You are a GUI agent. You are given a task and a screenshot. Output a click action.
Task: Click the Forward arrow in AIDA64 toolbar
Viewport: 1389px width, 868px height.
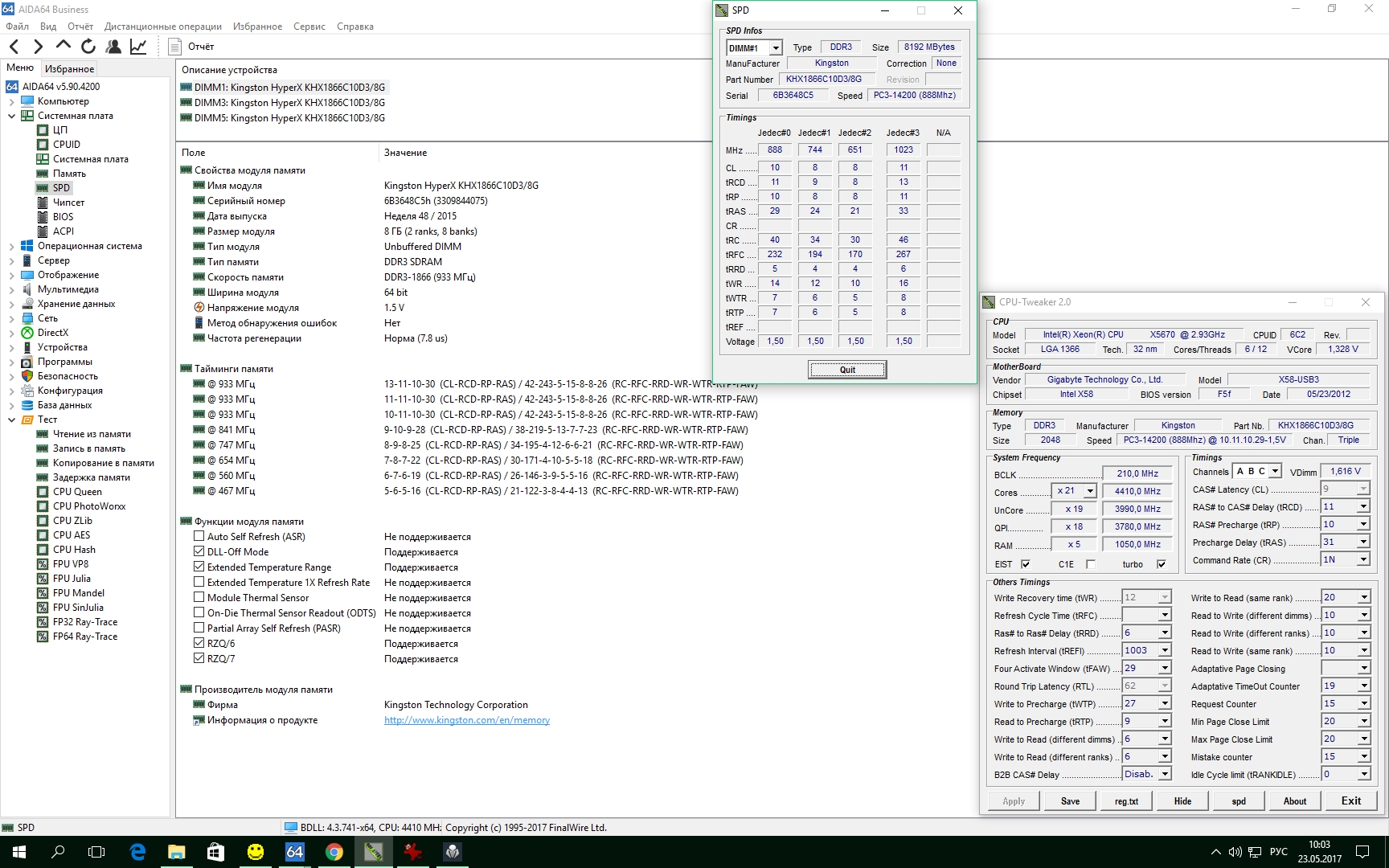(x=38, y=47)
